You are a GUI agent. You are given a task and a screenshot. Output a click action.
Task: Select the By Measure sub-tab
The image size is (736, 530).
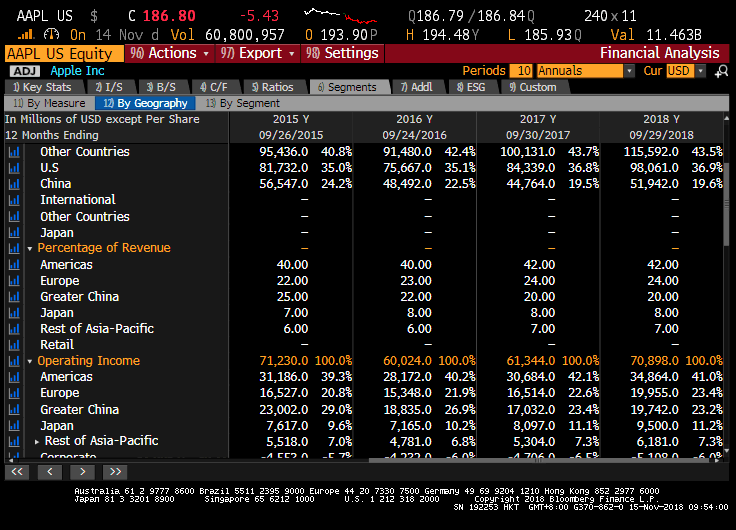(49, 103)
